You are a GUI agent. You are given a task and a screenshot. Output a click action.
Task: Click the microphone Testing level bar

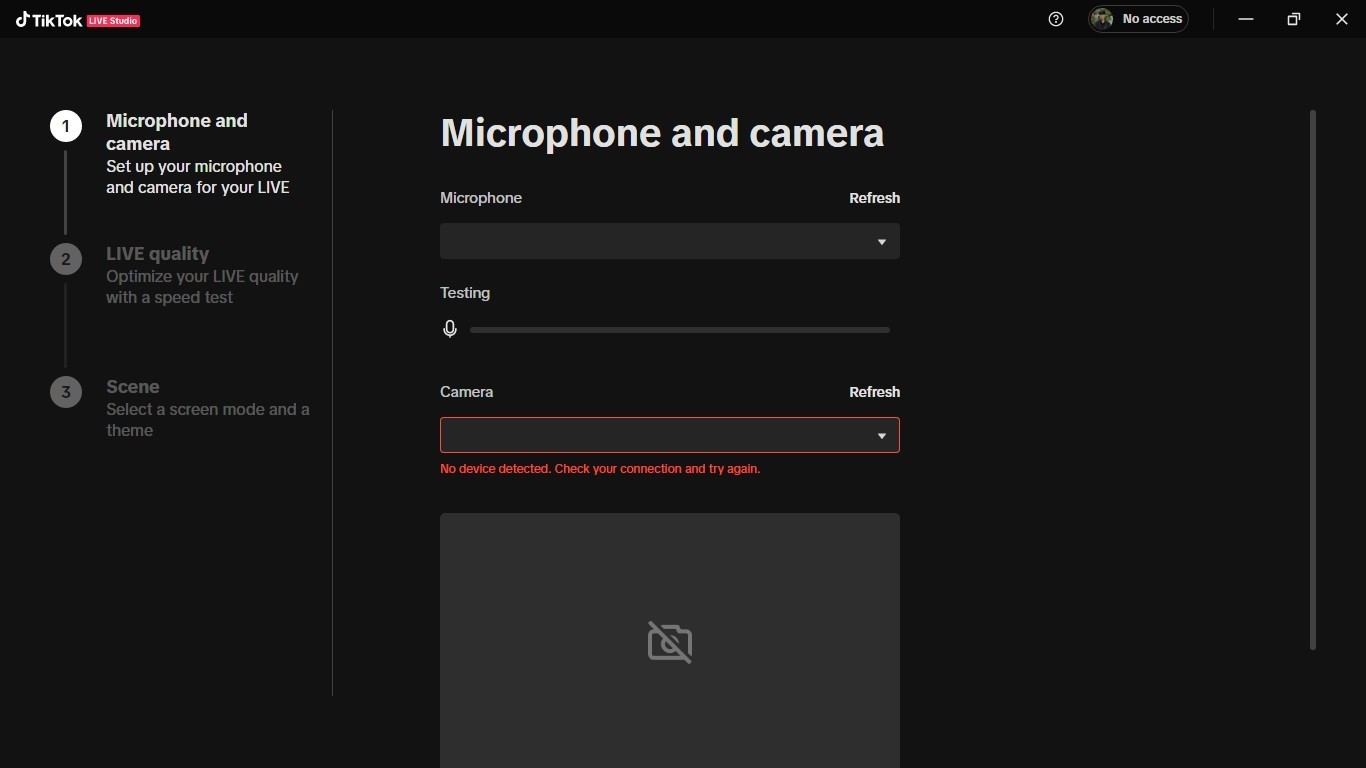(x=680, y=330)
